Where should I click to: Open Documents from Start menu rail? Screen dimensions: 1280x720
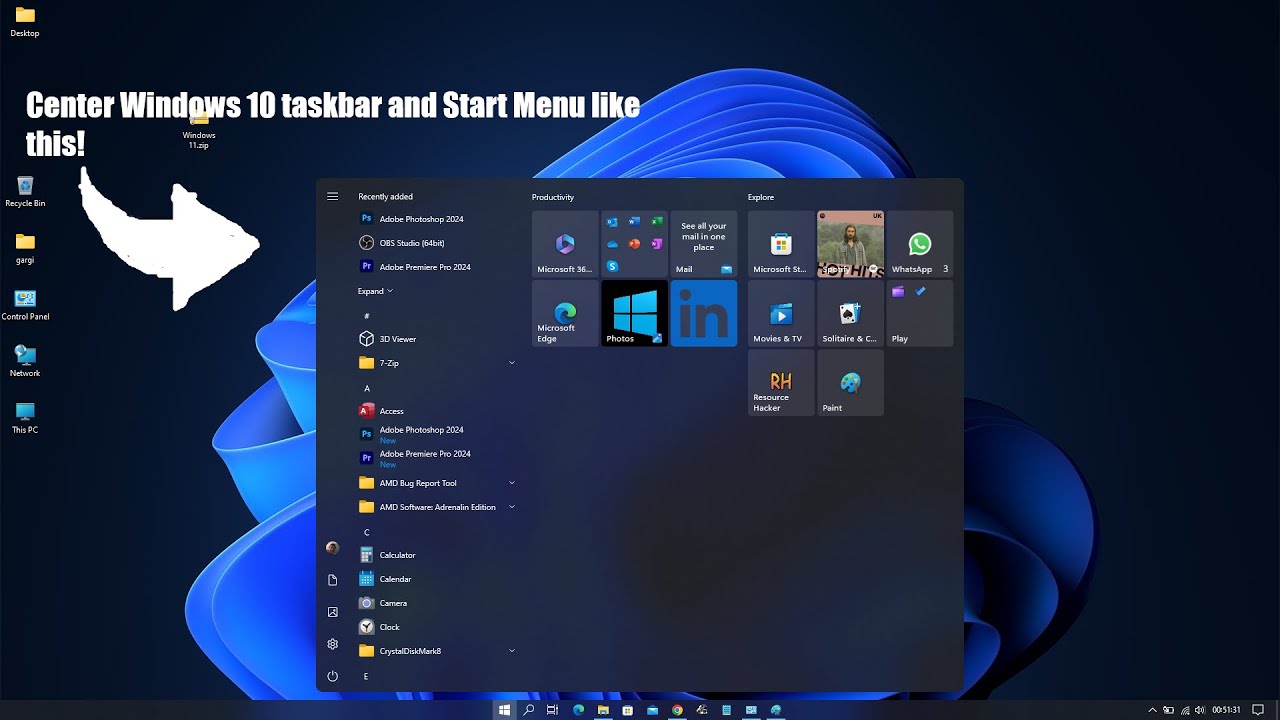pyautogui.click(x=333, y=580)
